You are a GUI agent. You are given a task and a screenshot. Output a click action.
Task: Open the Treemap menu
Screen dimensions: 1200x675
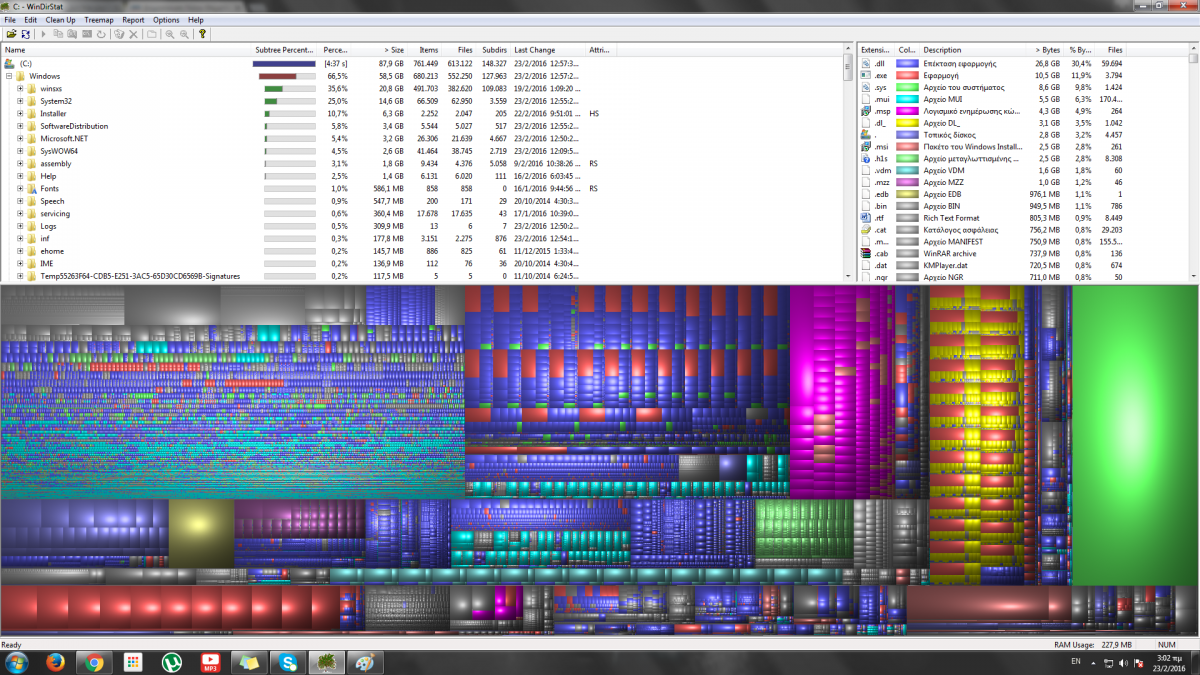click(x=98, y=20)
